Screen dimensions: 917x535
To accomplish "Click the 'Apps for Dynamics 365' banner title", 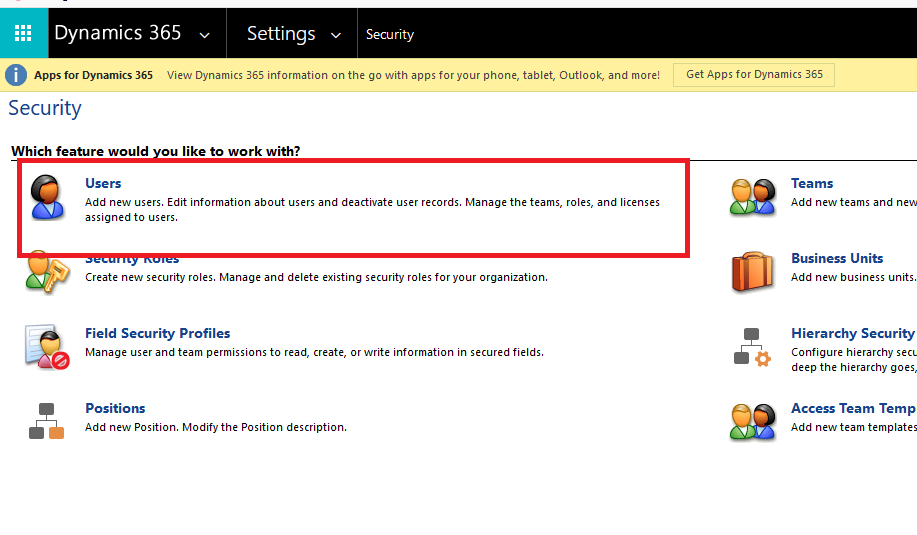I will tap(94, 75).
